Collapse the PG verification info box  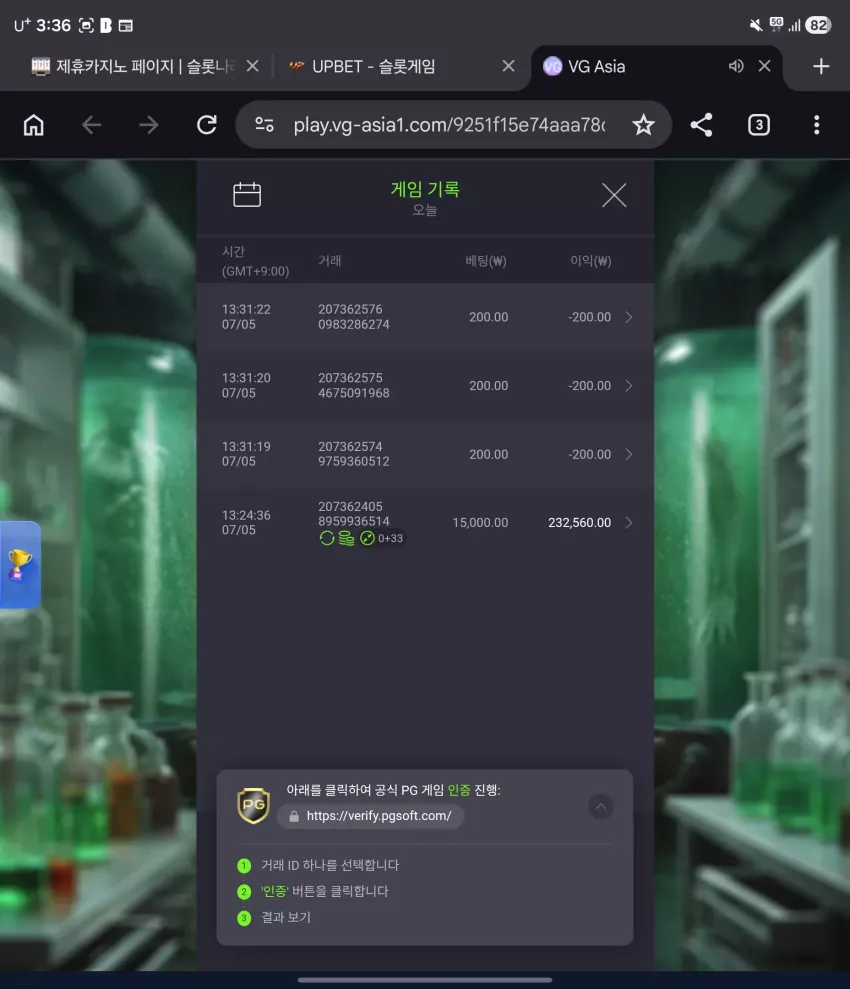pyautogui.click(x=600, y=806)
